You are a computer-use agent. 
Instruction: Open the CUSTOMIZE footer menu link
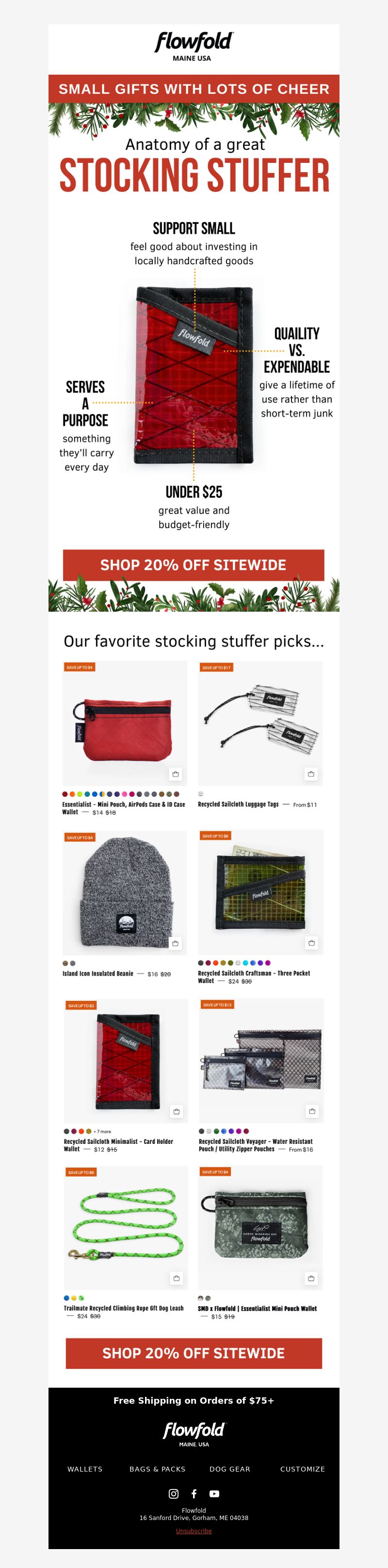[303, 1469]
